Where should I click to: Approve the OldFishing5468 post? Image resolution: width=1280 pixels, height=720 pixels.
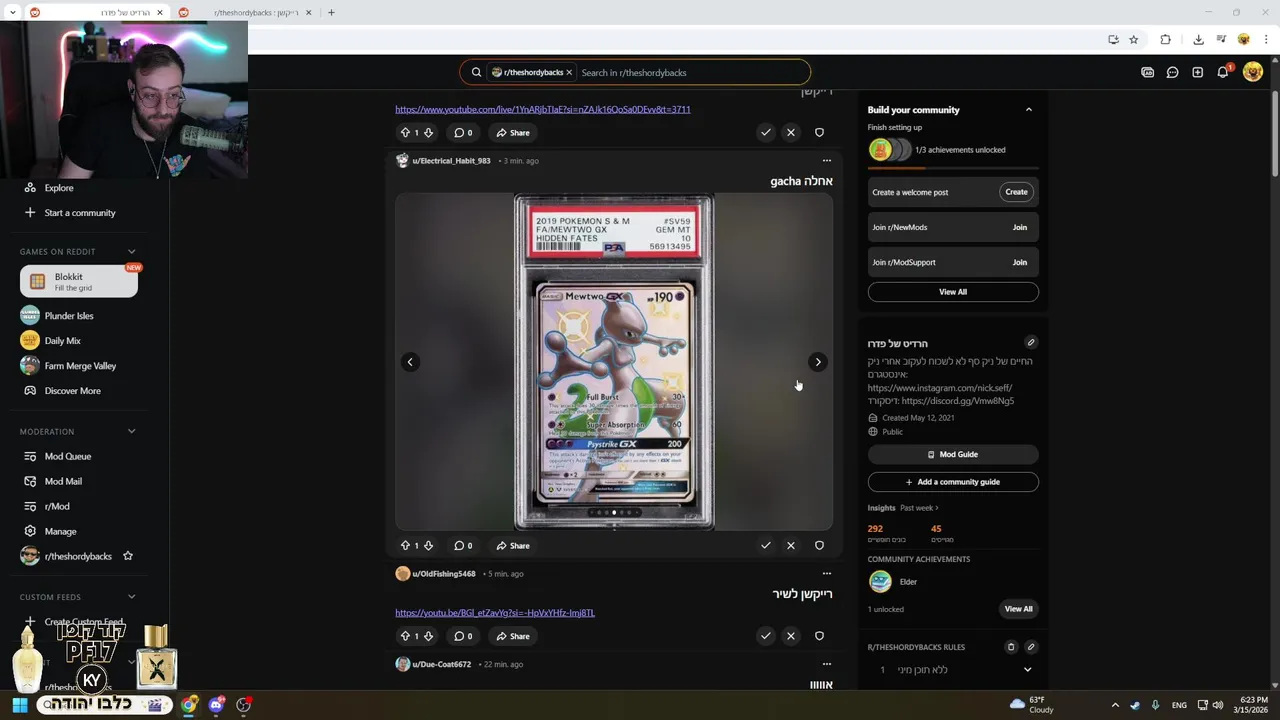[x=765, y=636]
